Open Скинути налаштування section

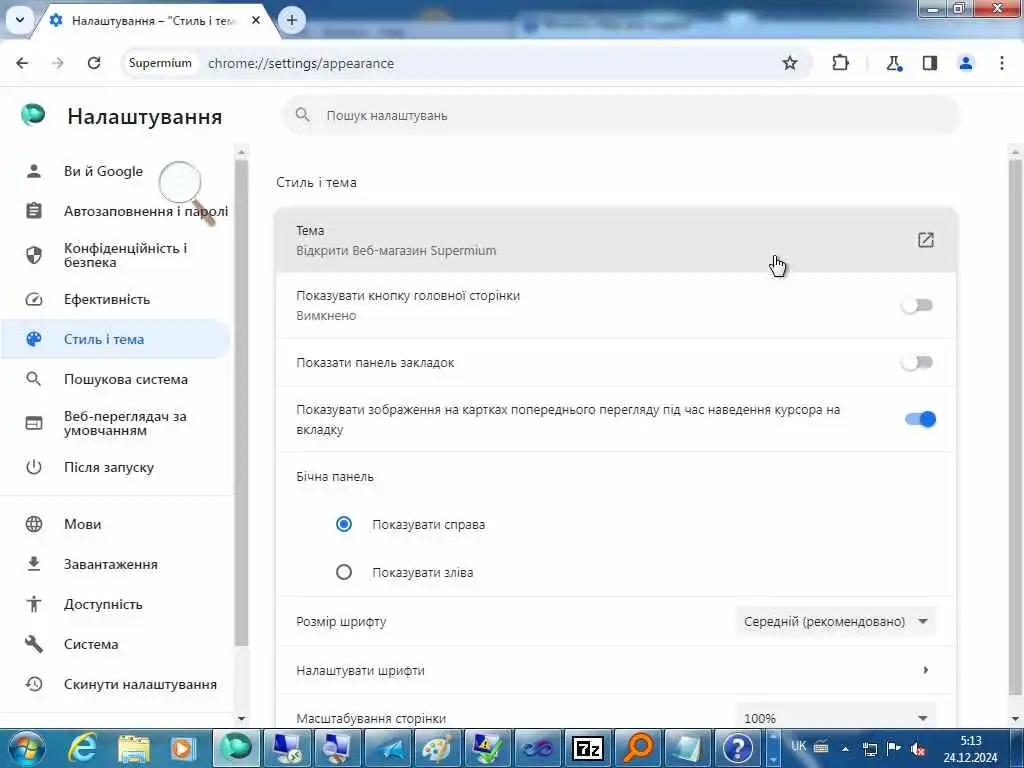(x=116, y=684)
